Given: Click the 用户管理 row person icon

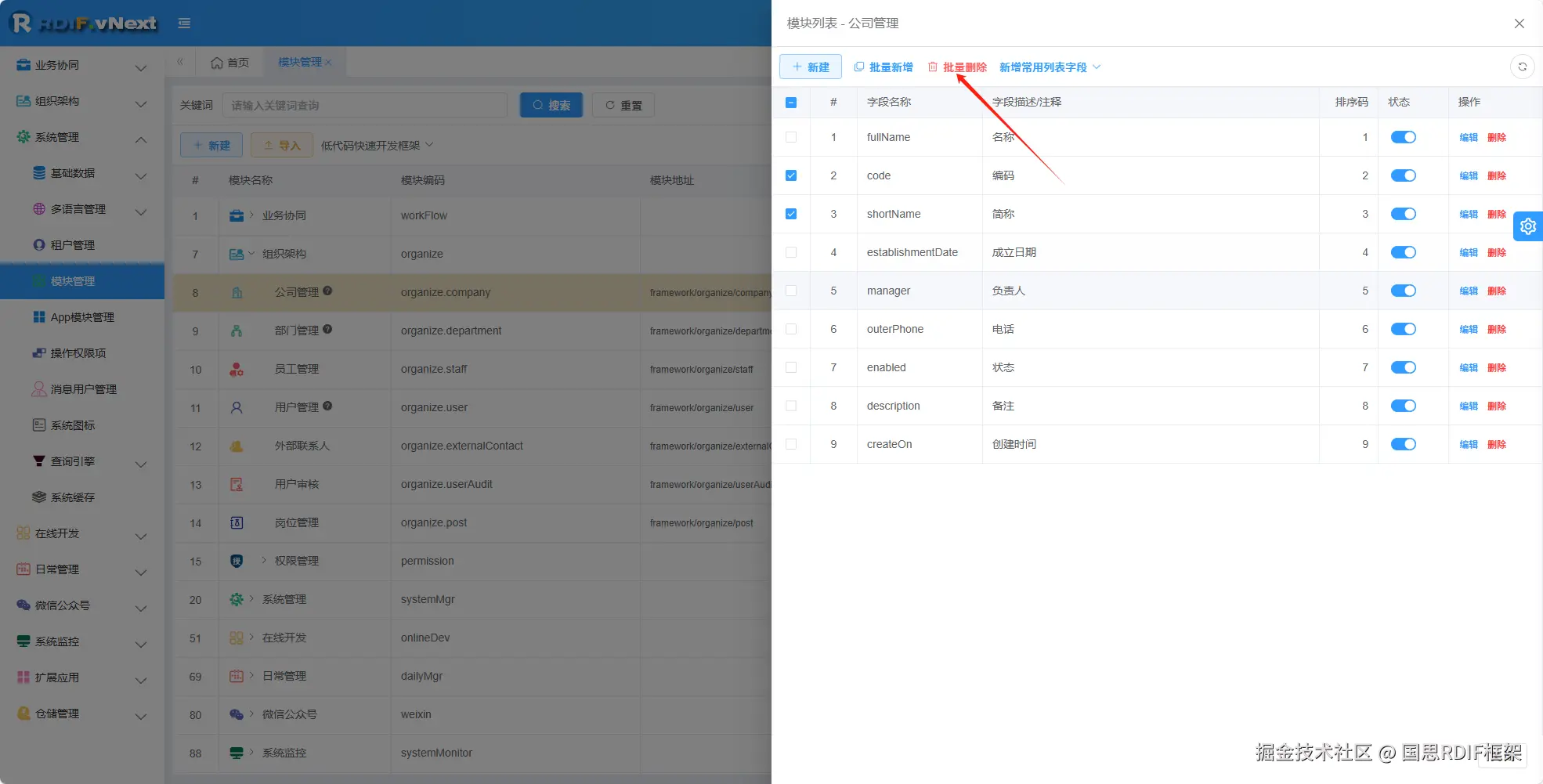Looking at the screenshot, I should pos(237,407).
